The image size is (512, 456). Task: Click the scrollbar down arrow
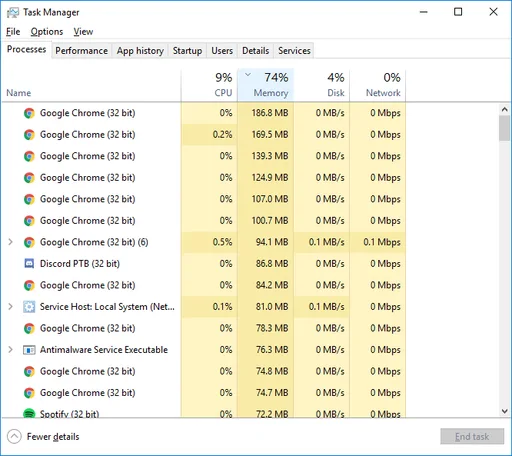coord(505,411)
